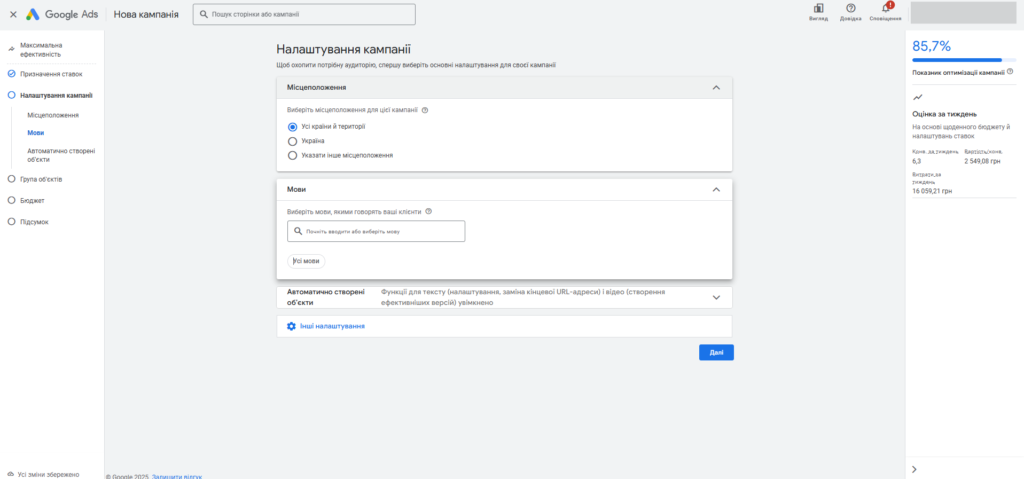Click the Google Ads logo
The image size is (1024, 479).
point(62,15)
